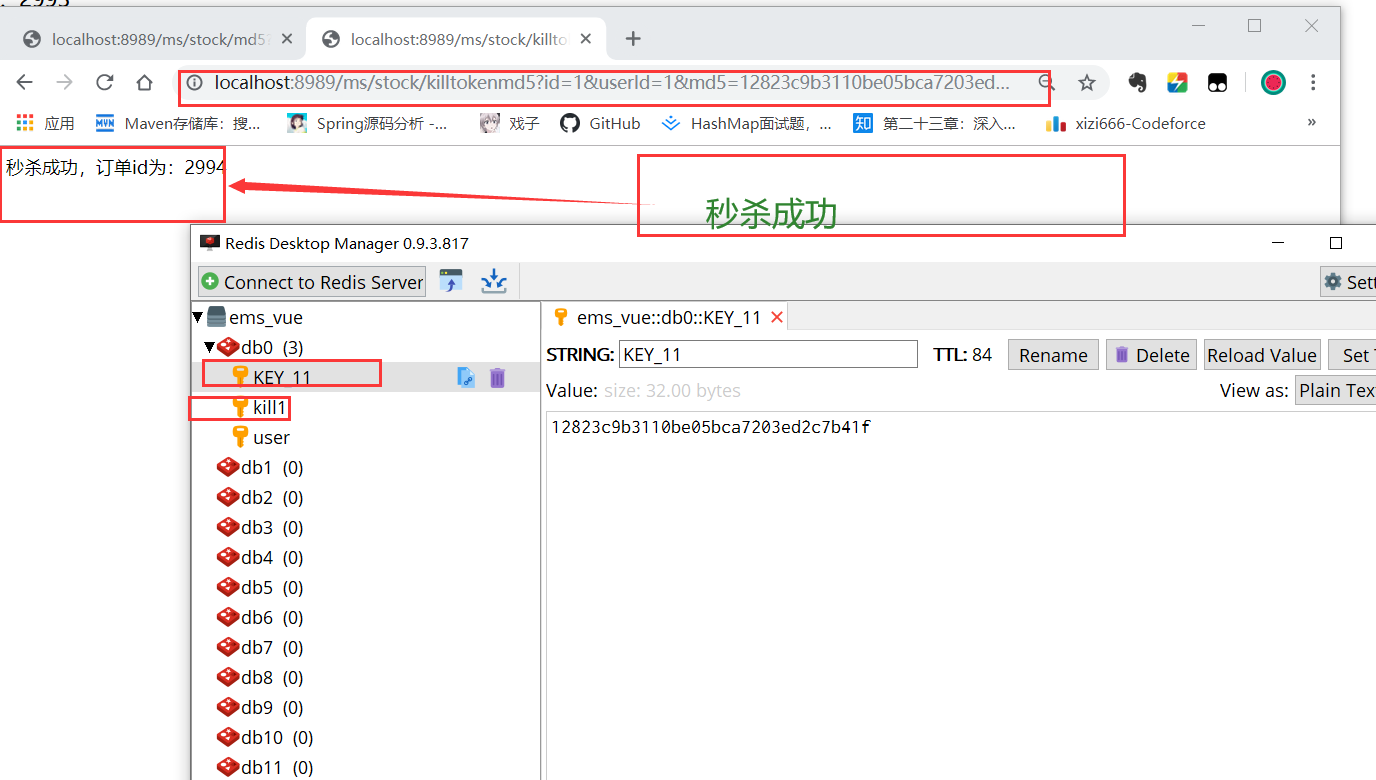The image size is (1376, 780).
Task: Click the TTL: 84 label
Action: (962, 354)
